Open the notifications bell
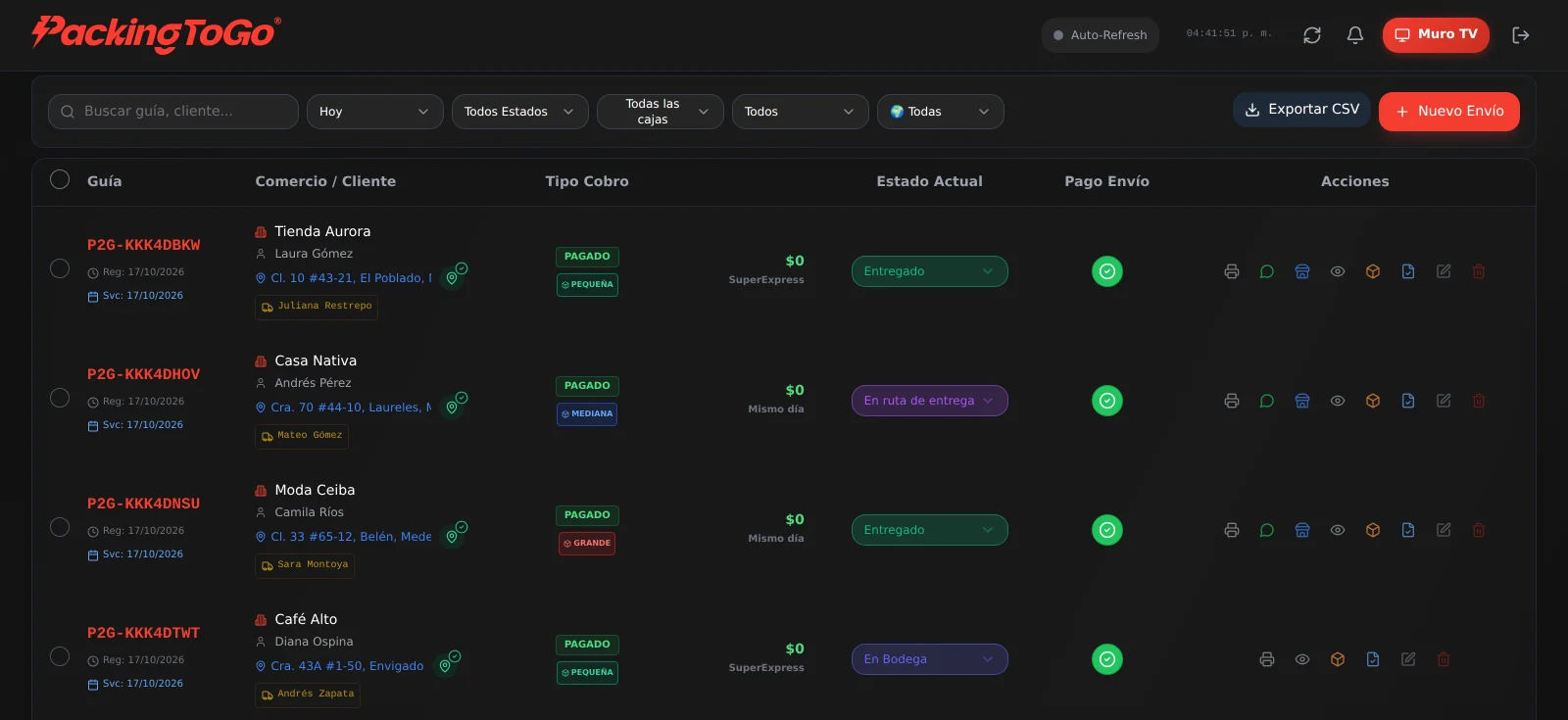 [x=1355, y=35]
